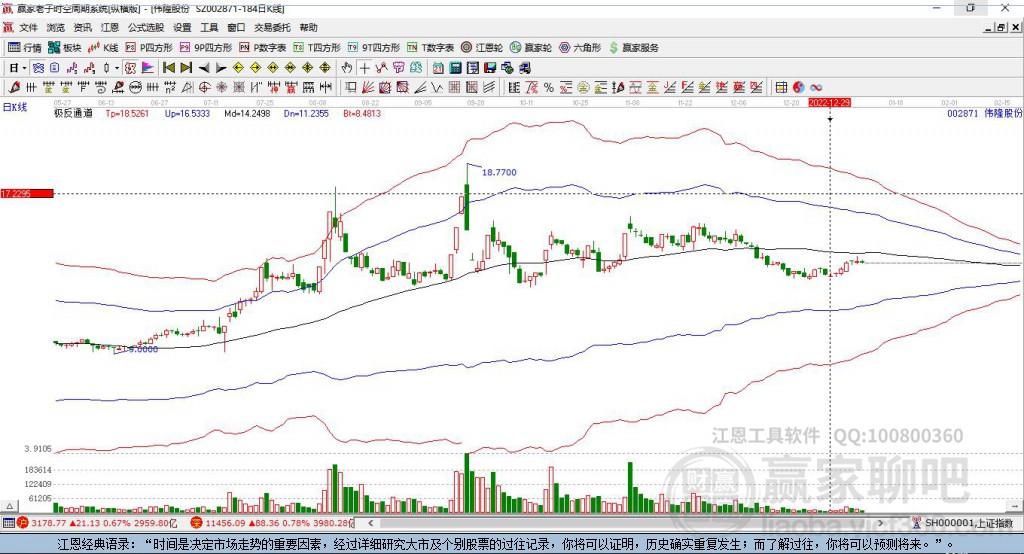
Task: Open the 帮助 menu
Action: 308,27
